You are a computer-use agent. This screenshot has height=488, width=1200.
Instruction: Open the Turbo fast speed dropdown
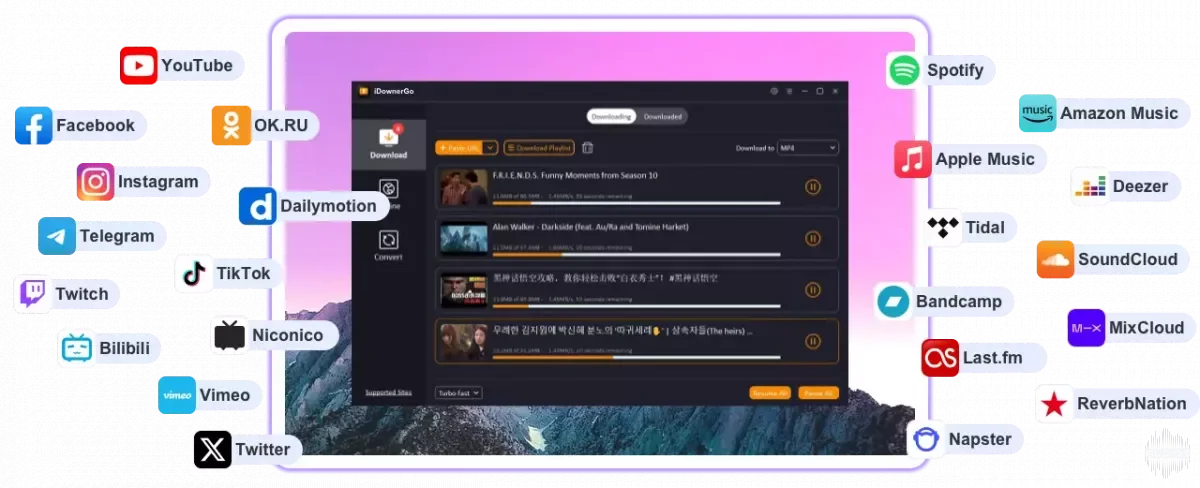pyautogui.click(x=459, y=393)
